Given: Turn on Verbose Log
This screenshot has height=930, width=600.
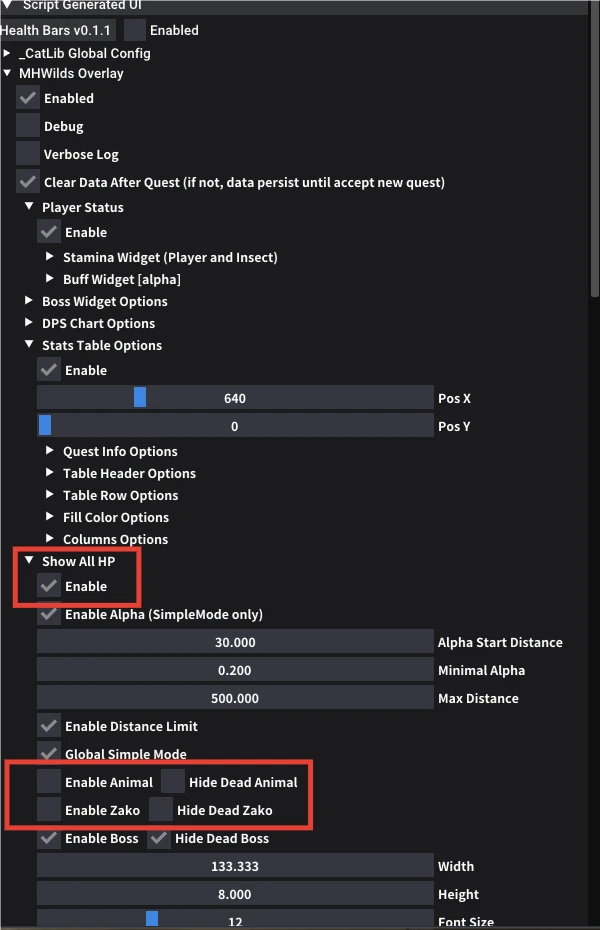Looking at the screenshot, I should point(28,155).
